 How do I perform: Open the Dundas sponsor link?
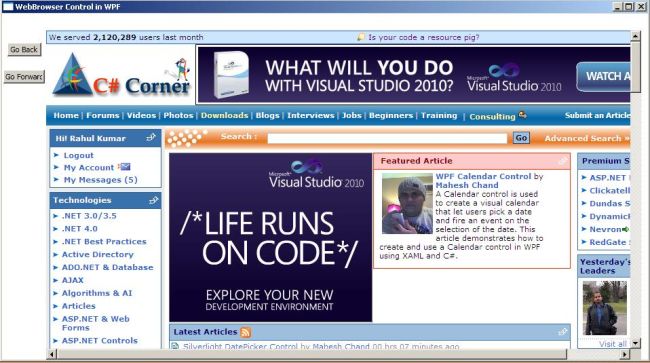coord(609,203)
